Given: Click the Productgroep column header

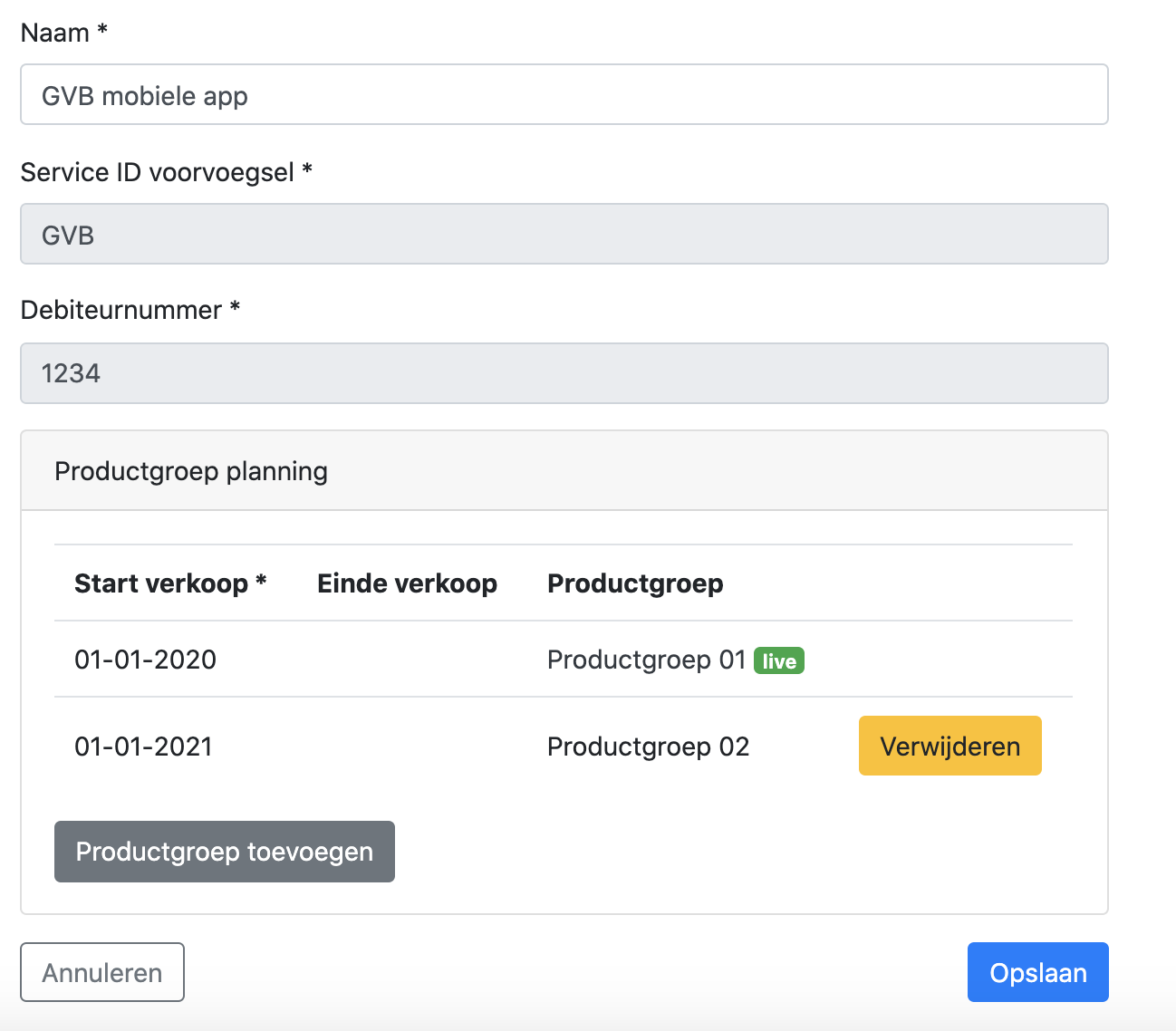Looking at the screenshot, I should point(635,583).
